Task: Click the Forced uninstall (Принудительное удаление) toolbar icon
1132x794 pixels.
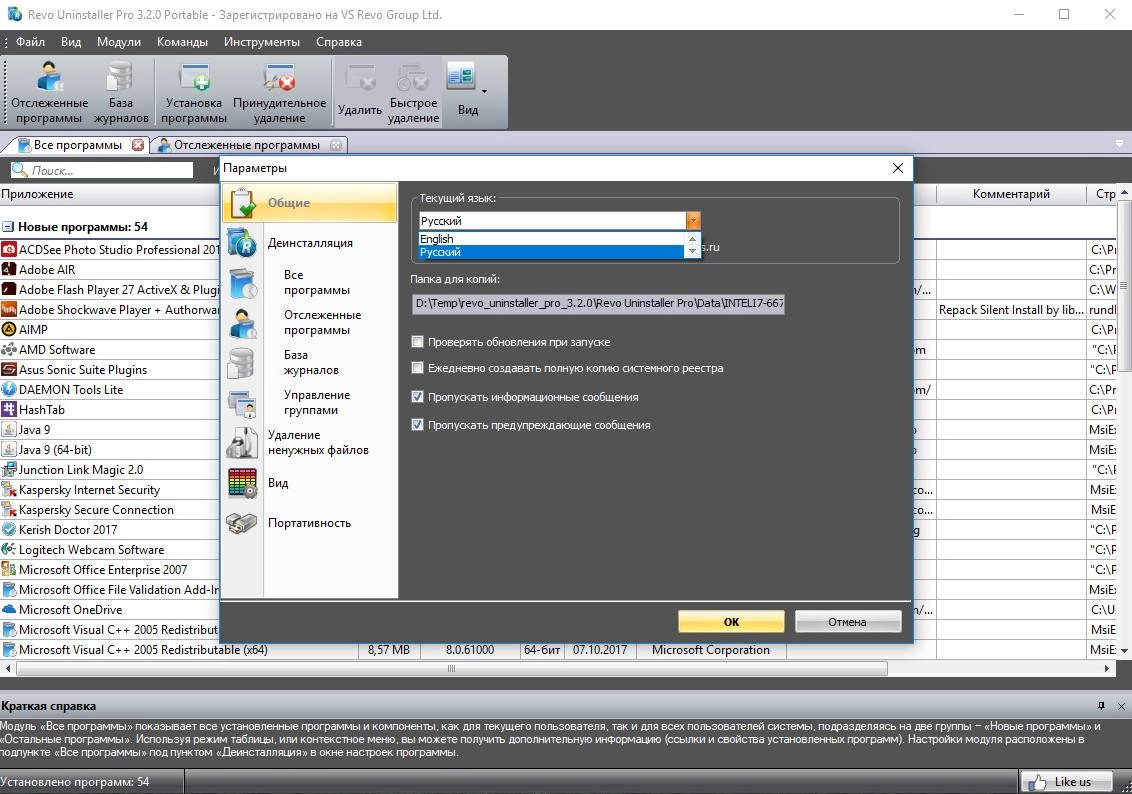Action: (279, 77)
